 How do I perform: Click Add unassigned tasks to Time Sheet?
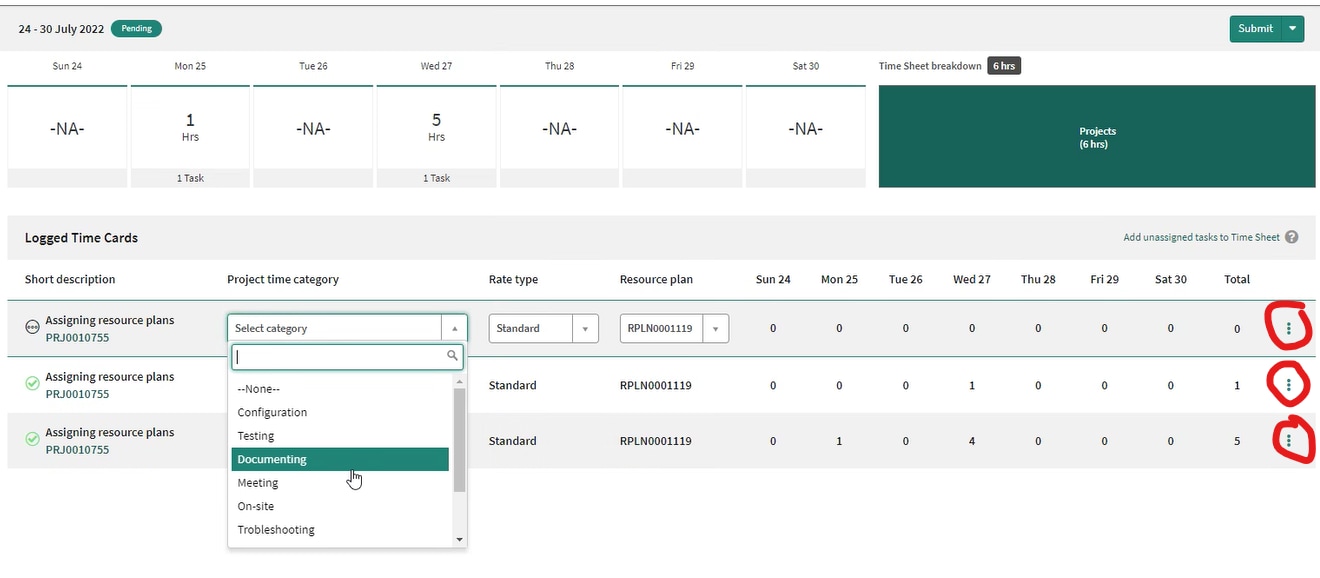[1201, 238]
